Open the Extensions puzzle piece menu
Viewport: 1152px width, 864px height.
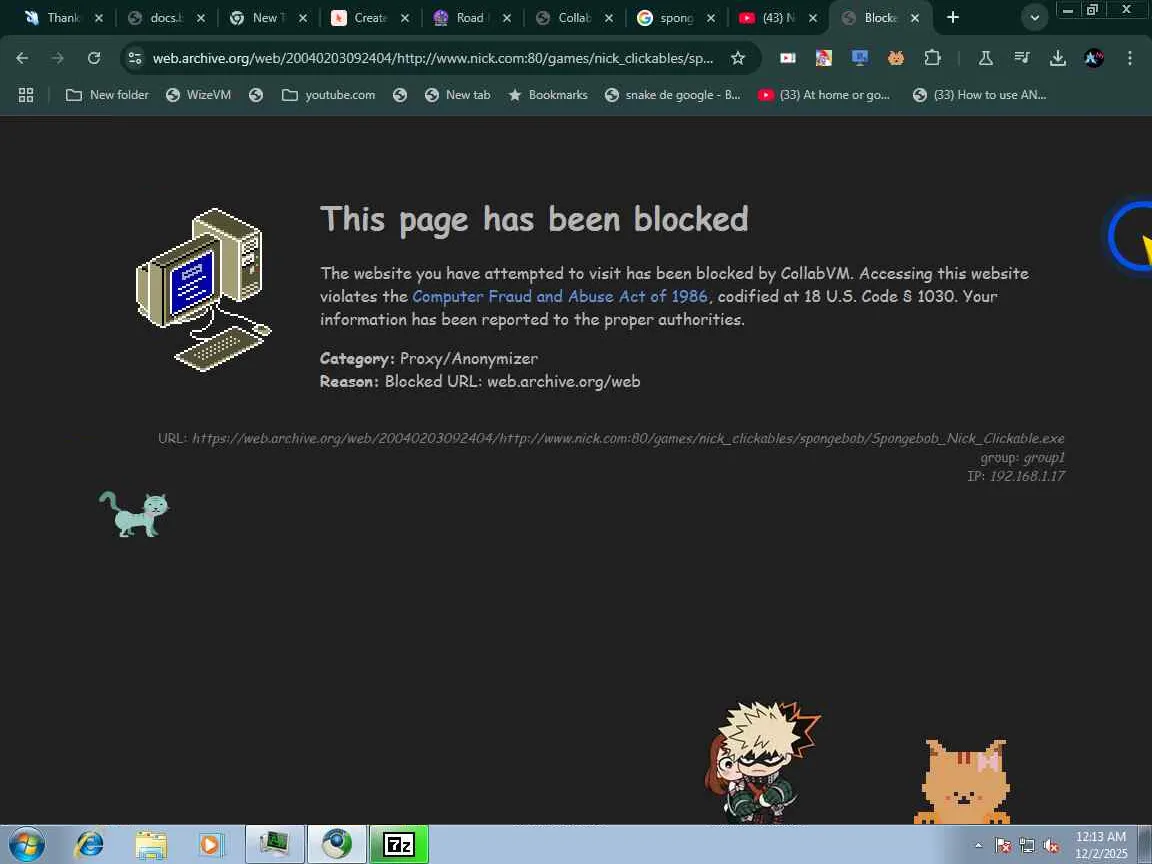coord(932,58)
